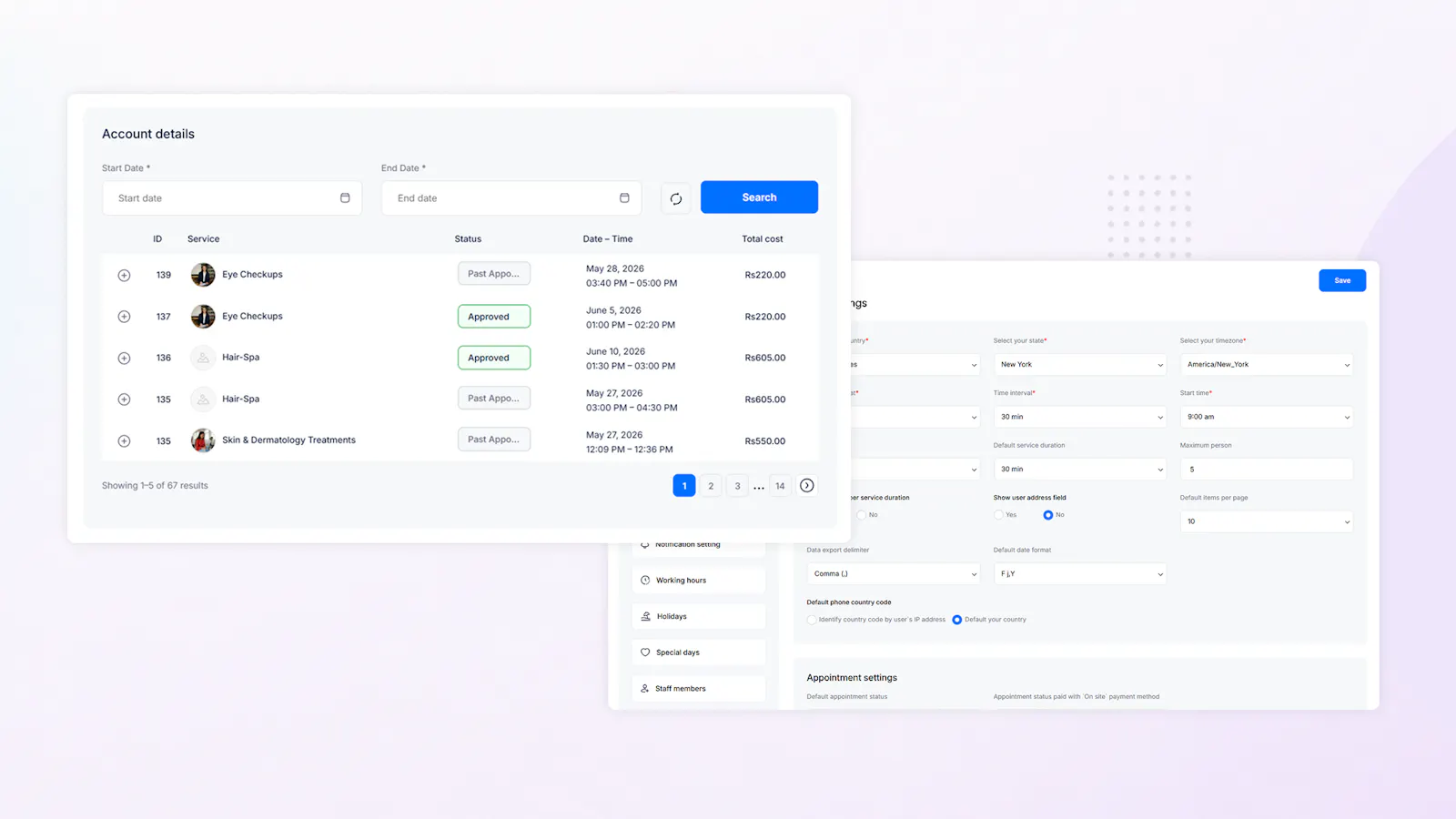Open Staff members in the settings sidebar

[x=699, y=689]
